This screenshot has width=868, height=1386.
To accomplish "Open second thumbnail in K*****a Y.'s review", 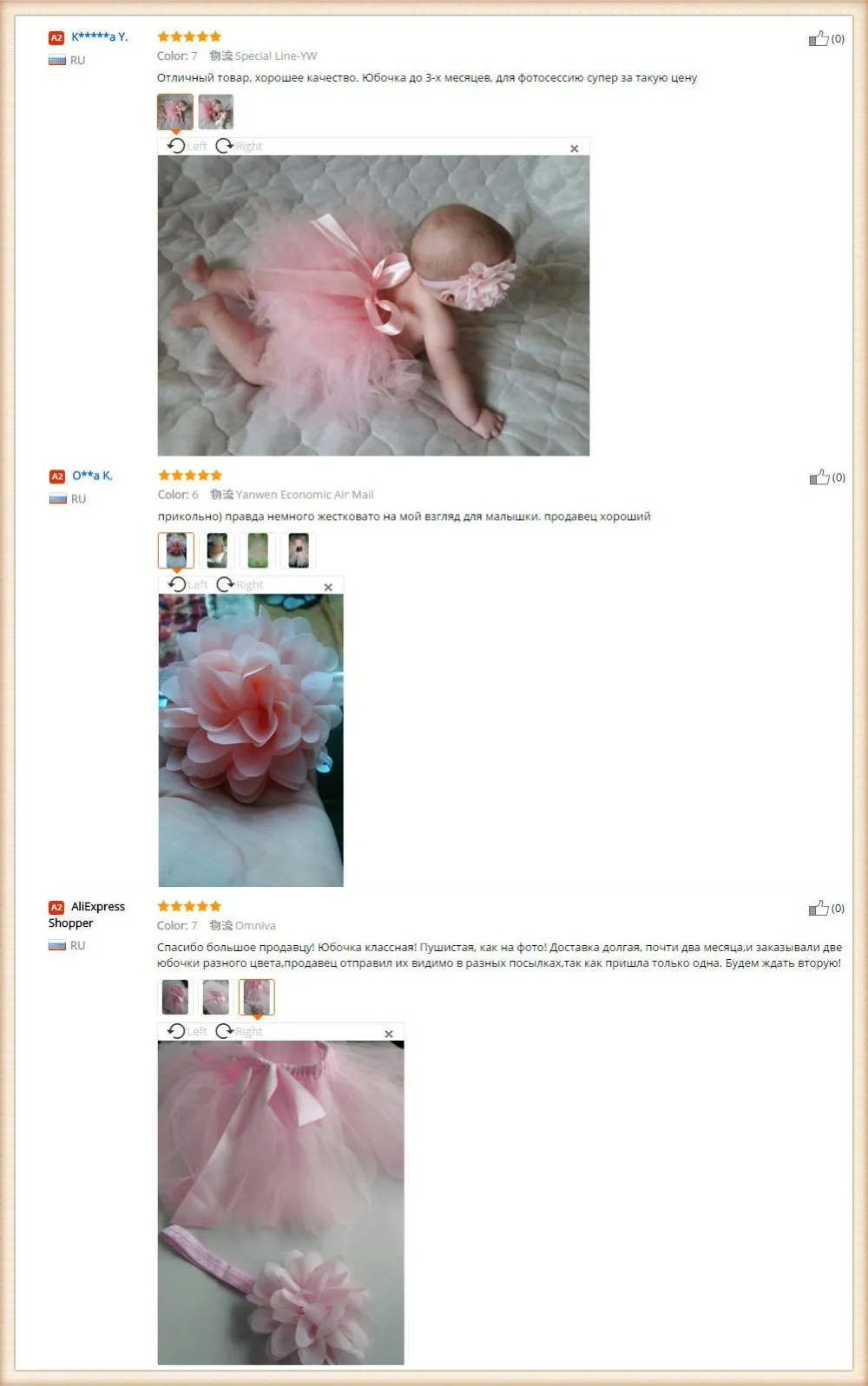I will [x=215, y=112].
